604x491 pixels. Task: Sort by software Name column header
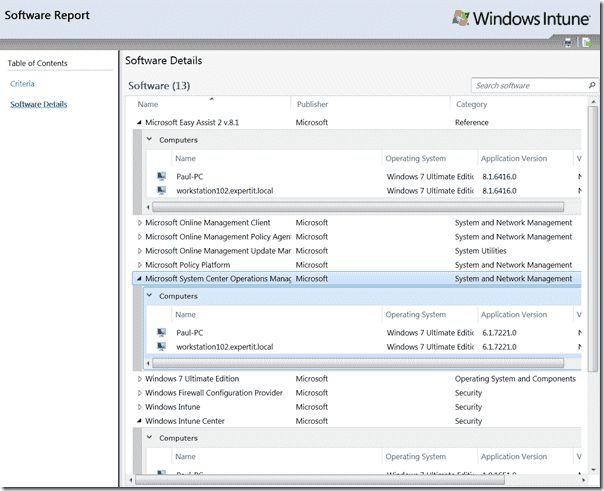(x=148, y=104)
